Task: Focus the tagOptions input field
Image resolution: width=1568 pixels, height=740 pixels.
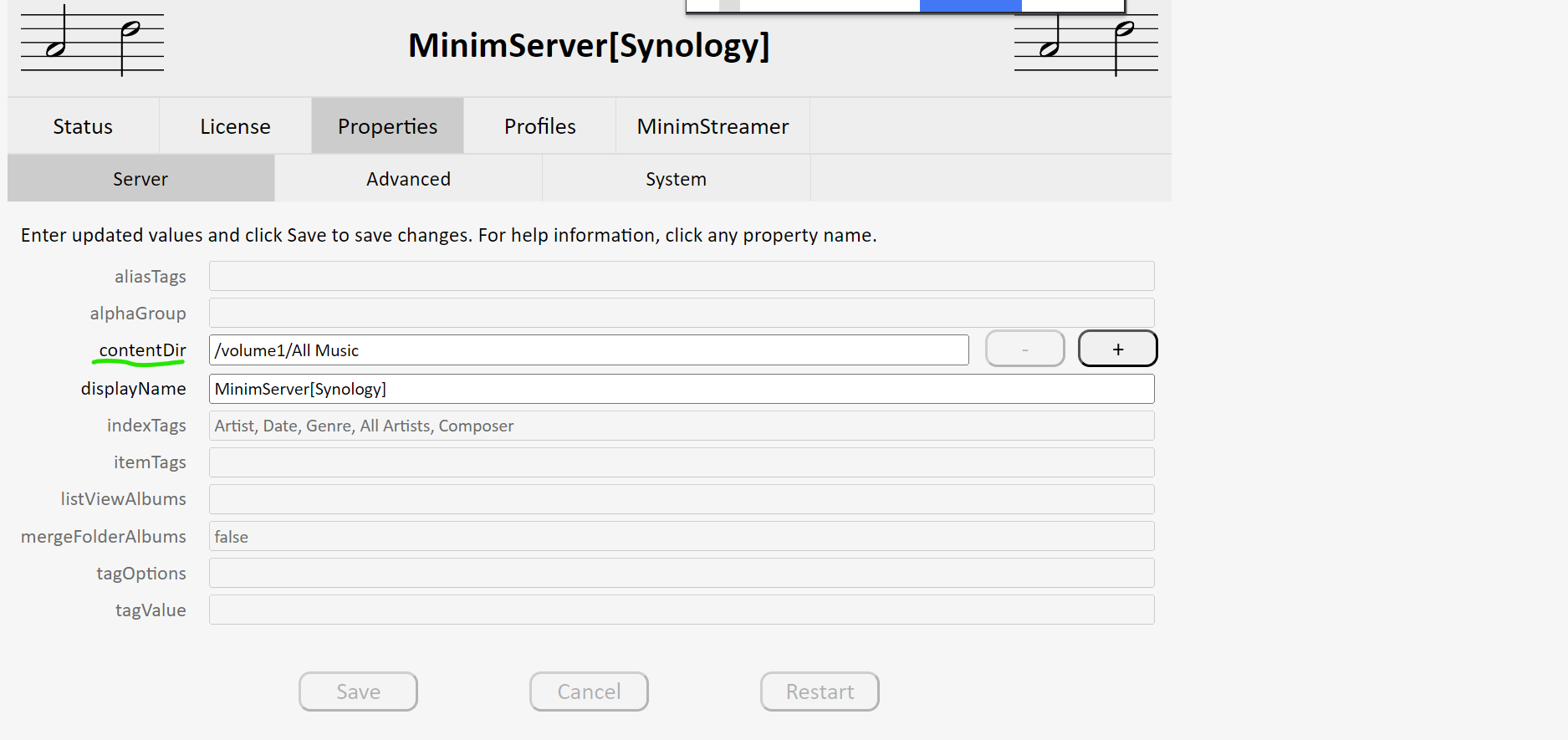Action: [x=682, y=573]
